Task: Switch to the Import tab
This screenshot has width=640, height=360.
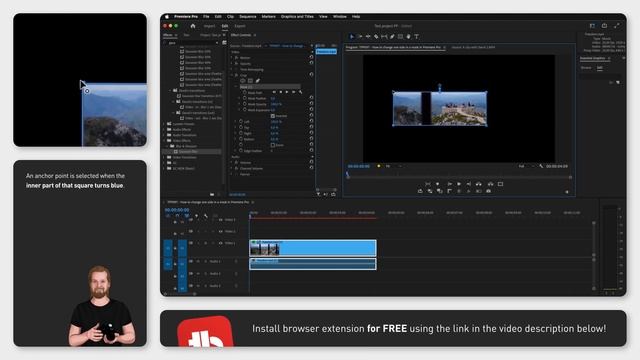Action: tap(209, 26)
